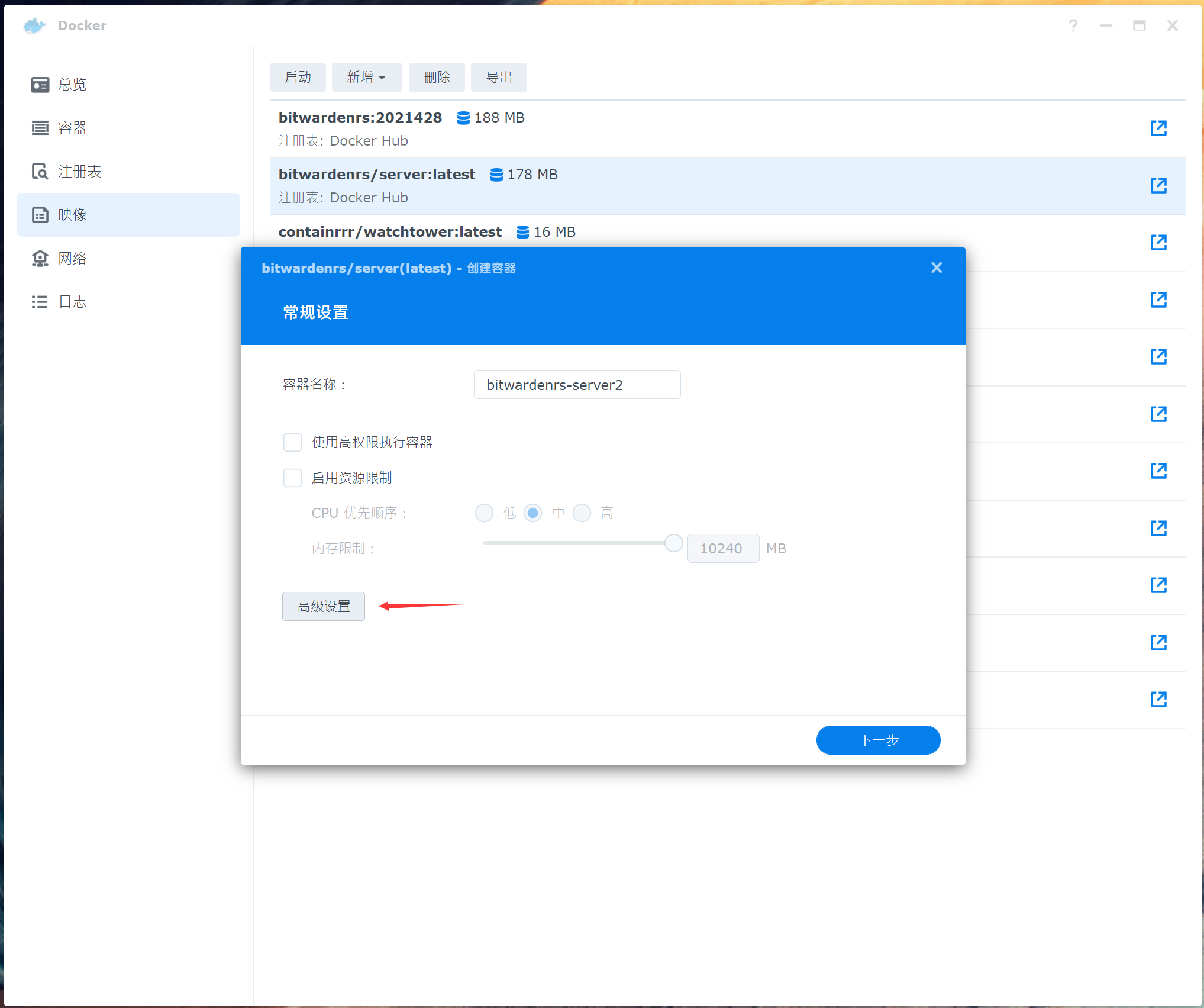Go to 日志 in the sidebar
1204x1008 pixels.
pos(128,302)
